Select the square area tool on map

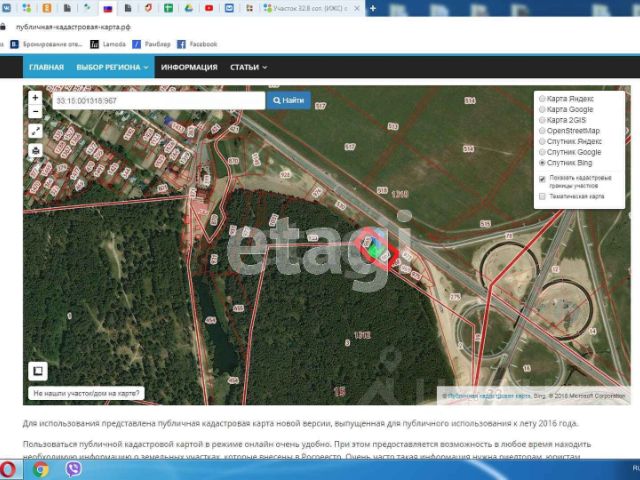pyautogui.click(x=38, y=371)
